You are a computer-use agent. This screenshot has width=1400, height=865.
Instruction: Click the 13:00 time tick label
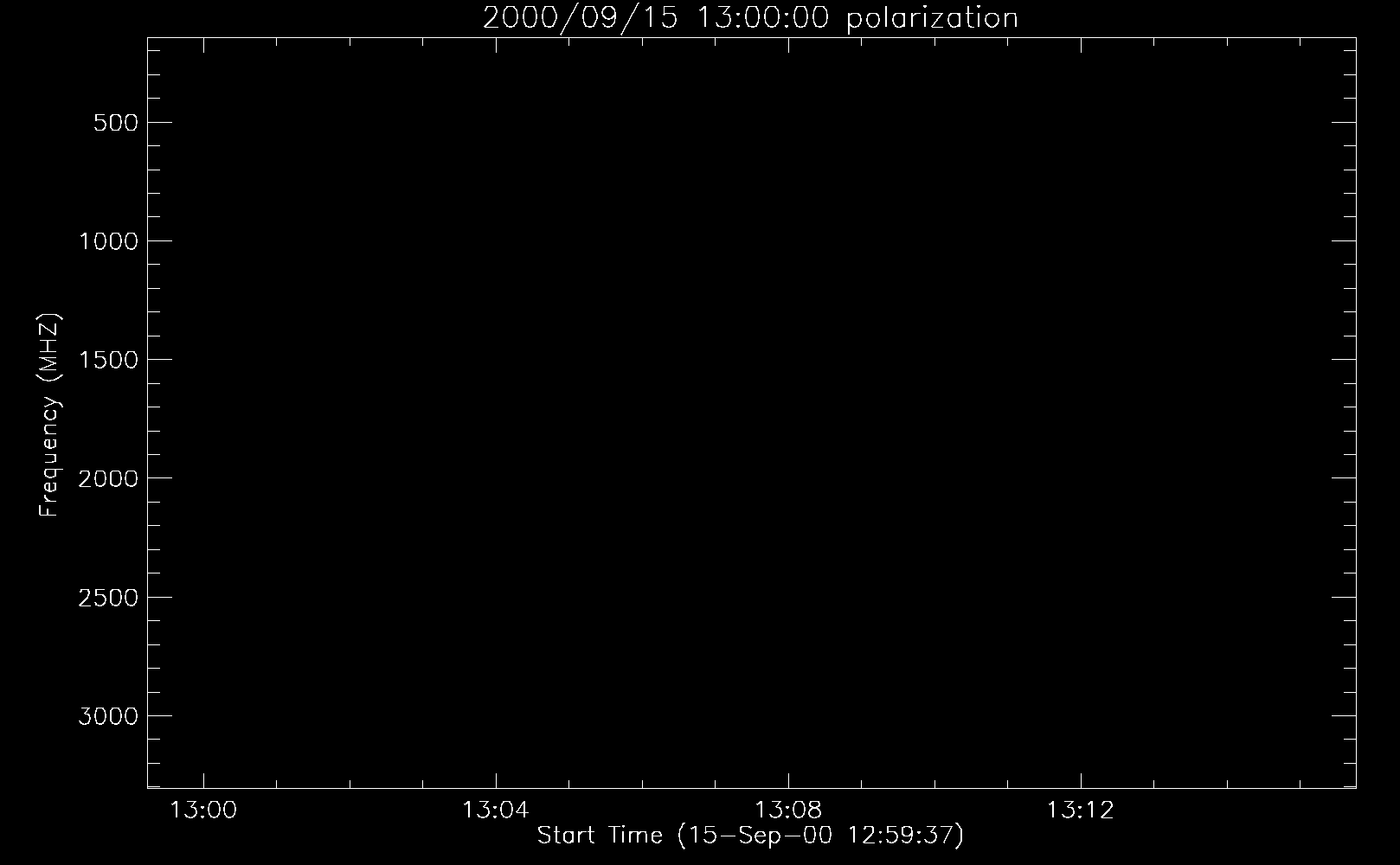(203, 811)
